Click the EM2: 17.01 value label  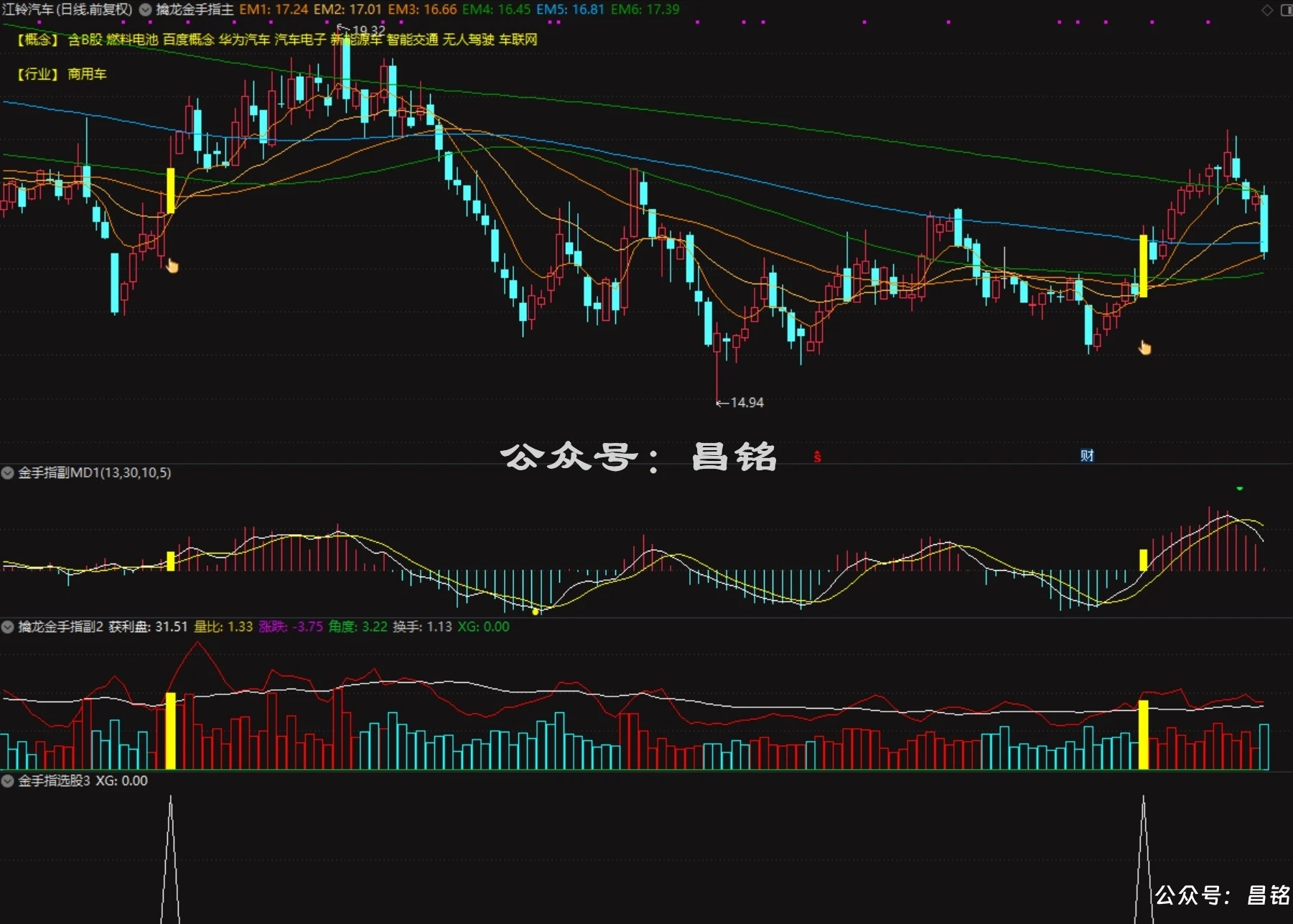[x=347, y=10]
